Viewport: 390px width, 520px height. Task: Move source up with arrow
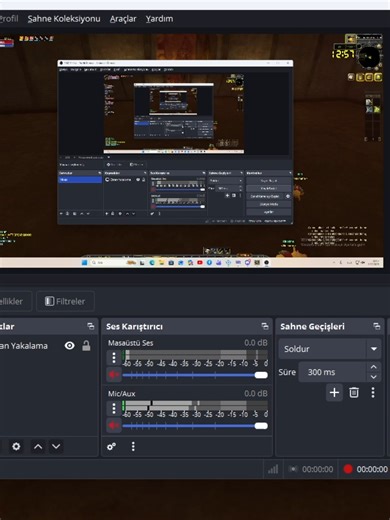point(38,446)
